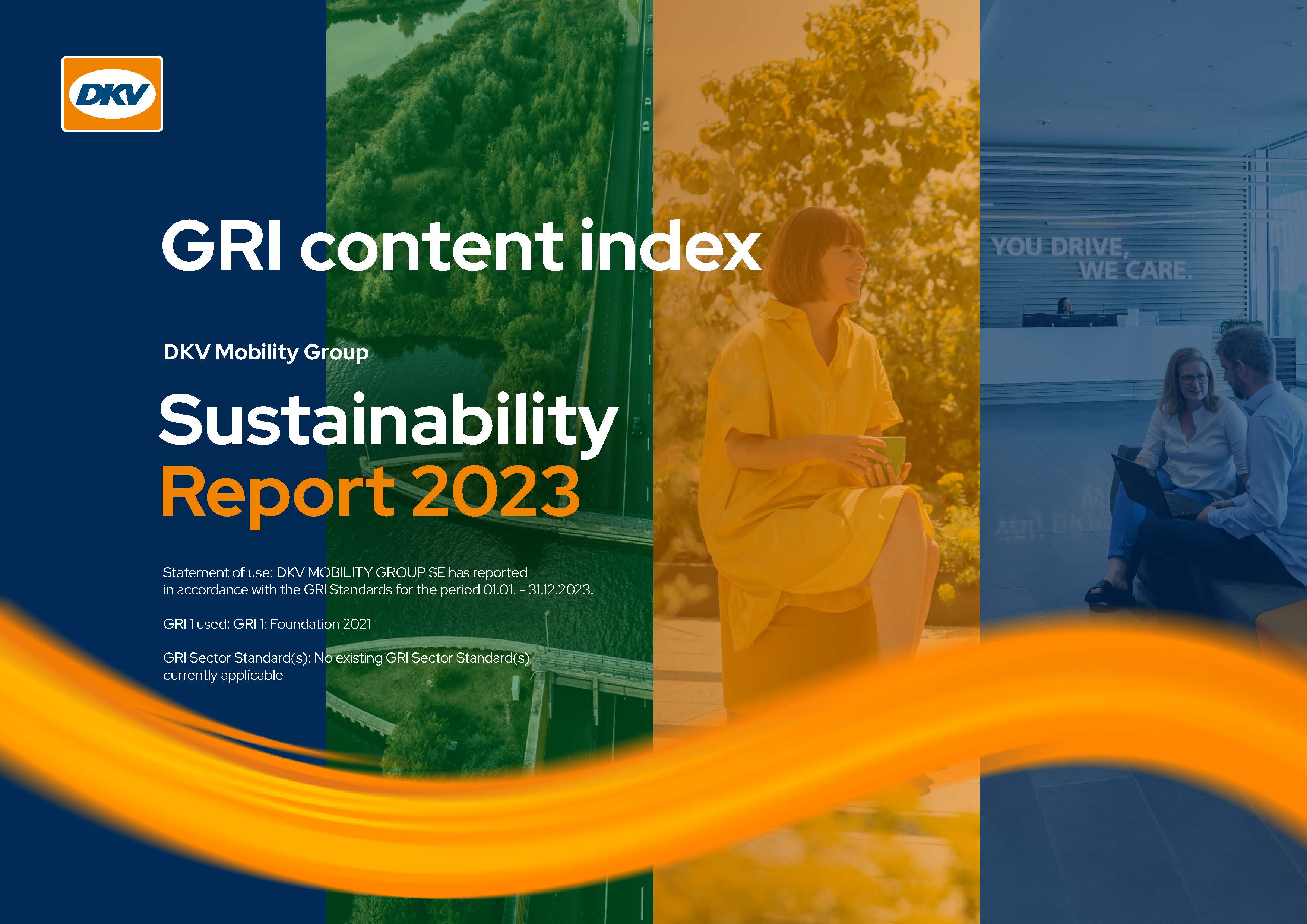
Task: Click 'DKV Mobility Group' subtitle
Action: (266, 352)
